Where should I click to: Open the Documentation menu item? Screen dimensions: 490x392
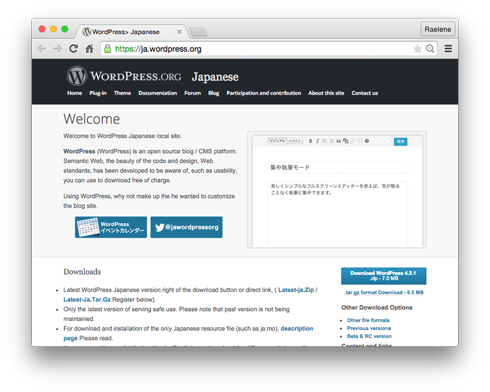click(158, 93)
